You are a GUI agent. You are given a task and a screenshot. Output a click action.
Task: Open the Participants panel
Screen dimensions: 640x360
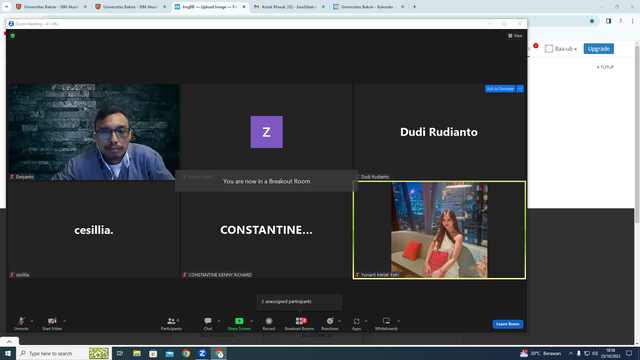point(171,323)
